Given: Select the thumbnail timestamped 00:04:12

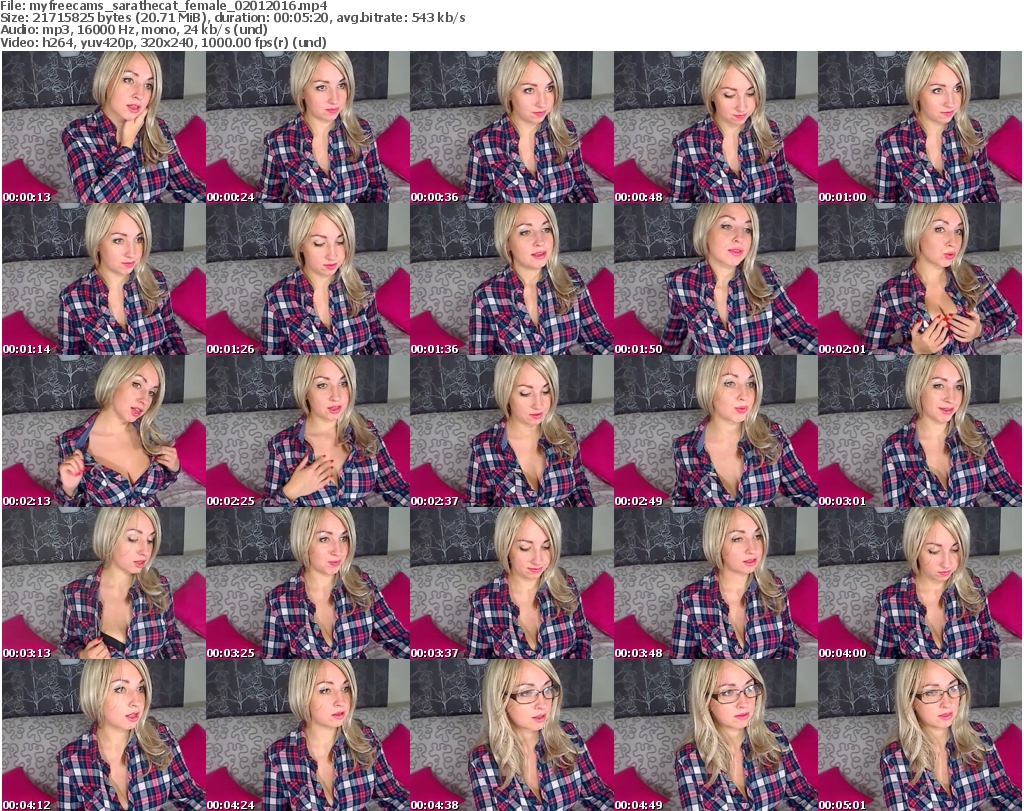Looking at the screenshot, I should coord(104,735).
